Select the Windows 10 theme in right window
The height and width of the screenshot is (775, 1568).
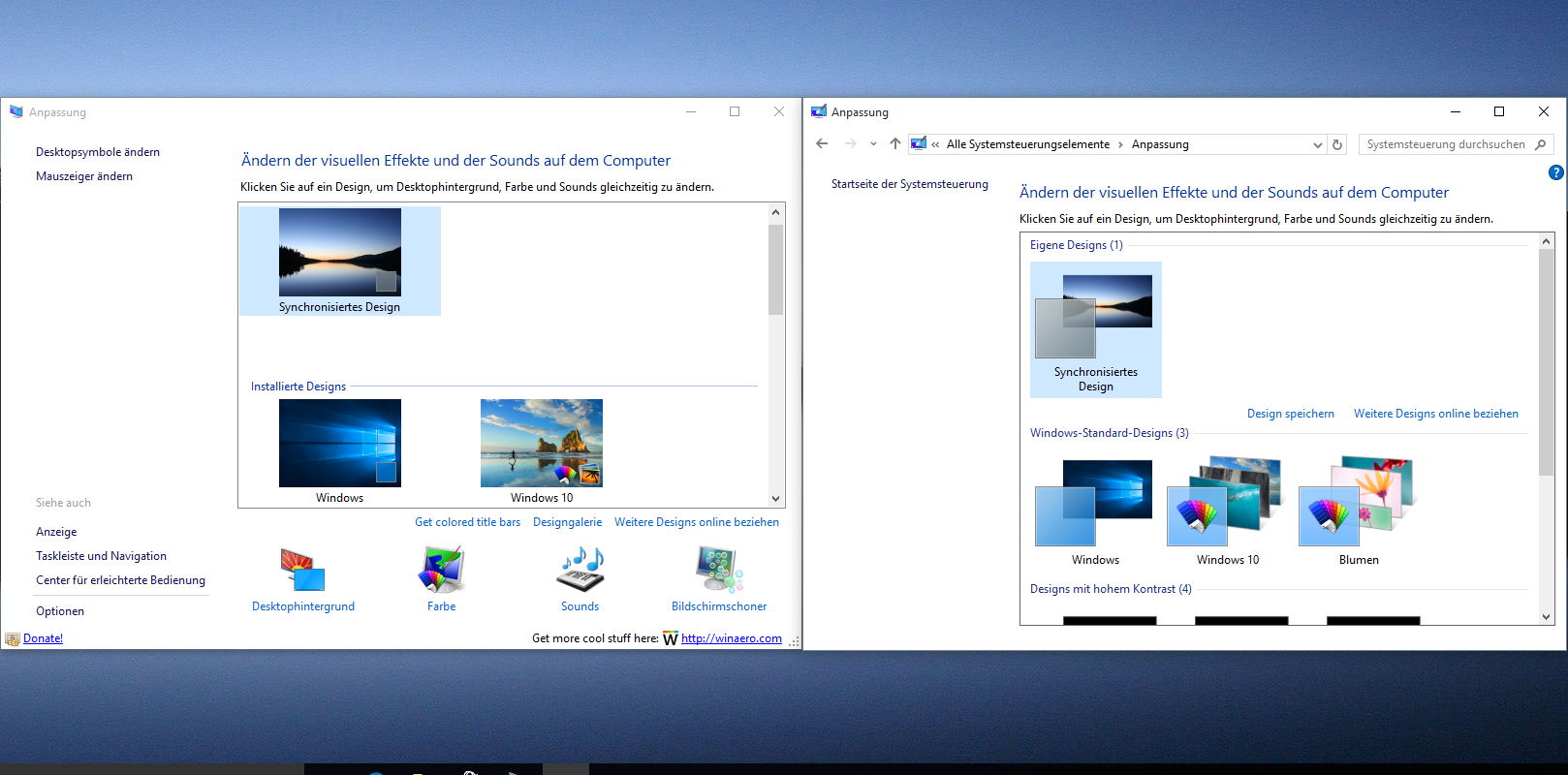(x=1227, y=511)
